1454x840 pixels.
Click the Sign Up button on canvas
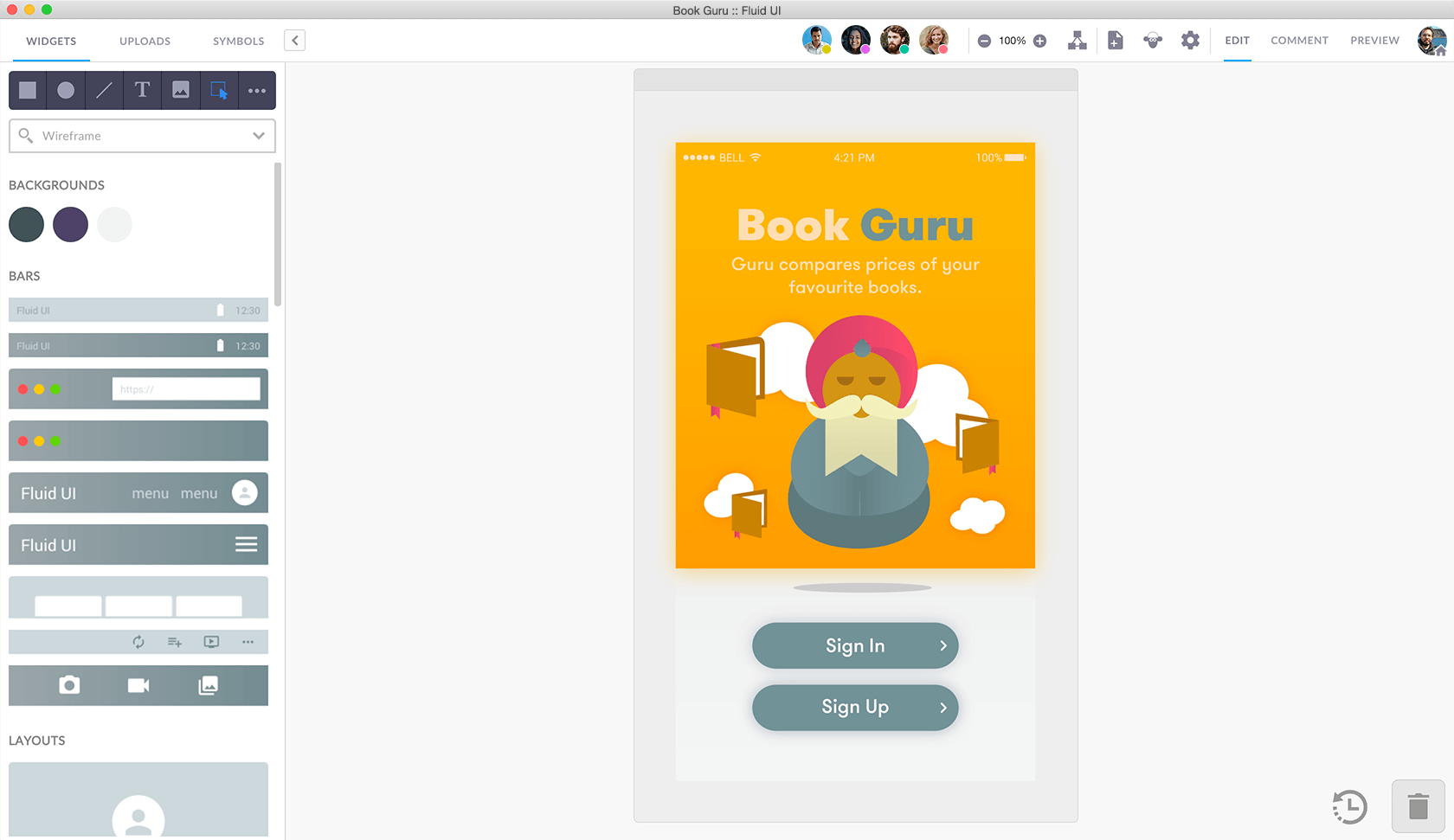tap(855, 708)
